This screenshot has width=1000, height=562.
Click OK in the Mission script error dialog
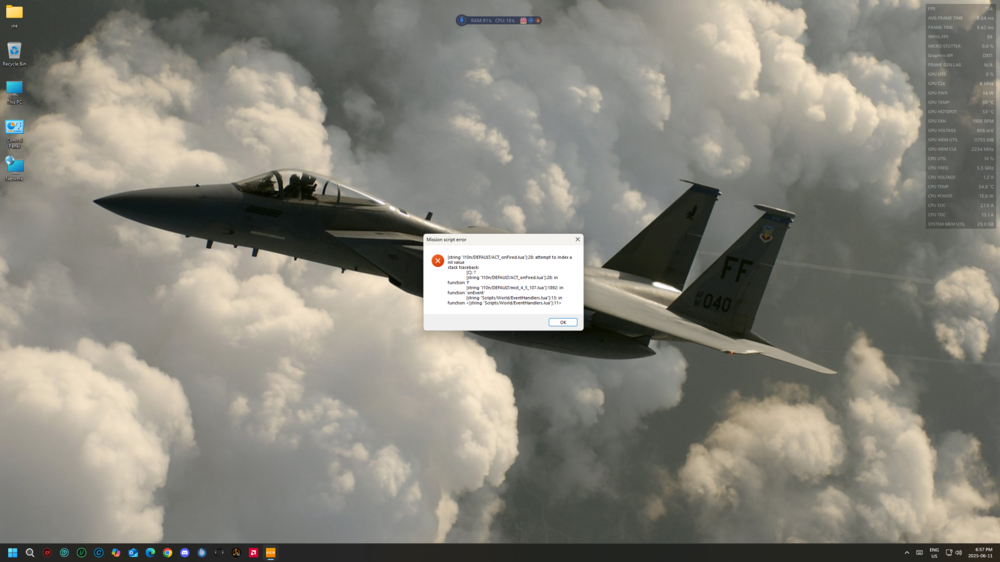tap(562, 322)
